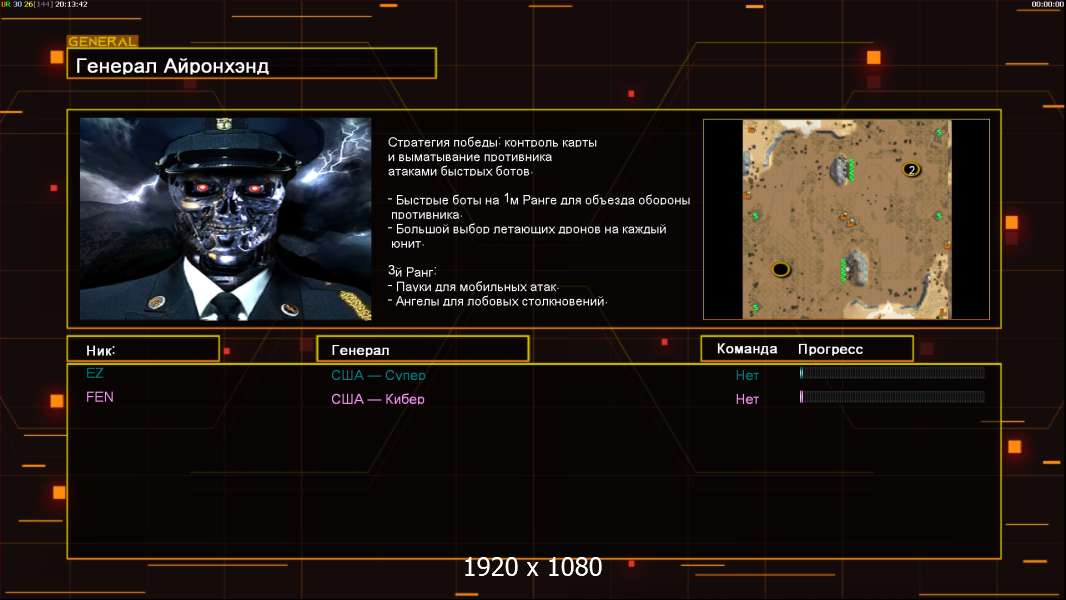Select the player name FEN

click(99, 397)
